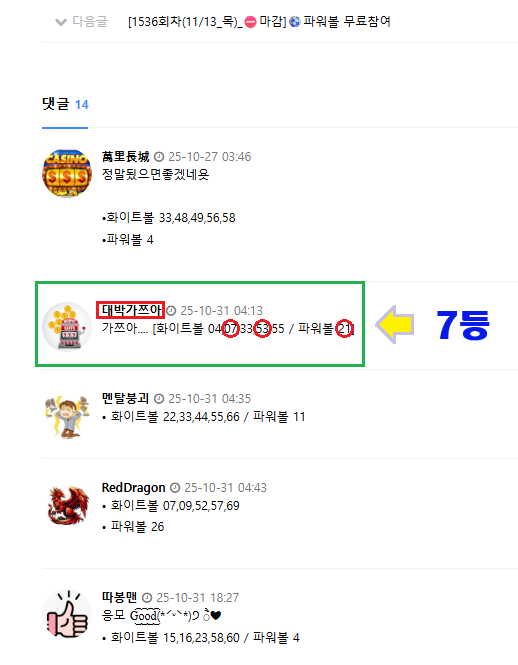Click the RedDragon username
Viewport: 518px width, 665px height.
coord(133,488)
